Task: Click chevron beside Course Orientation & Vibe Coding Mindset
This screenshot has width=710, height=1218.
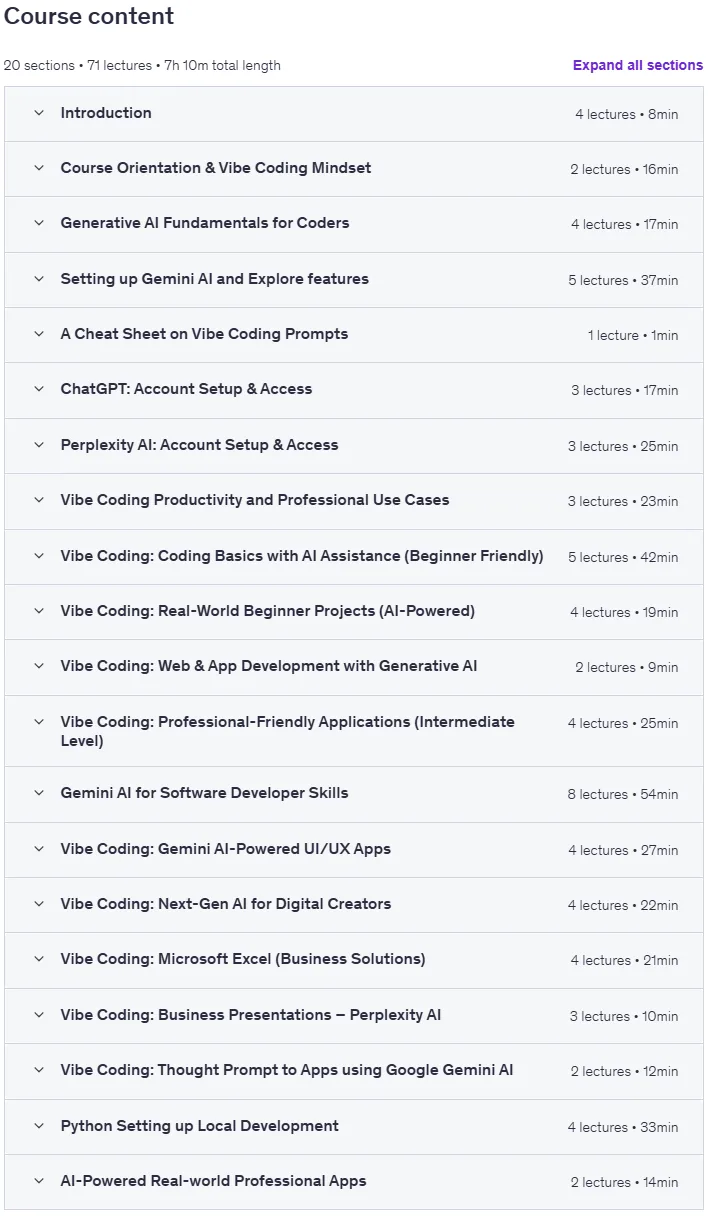Action: (x=39, y=168)
